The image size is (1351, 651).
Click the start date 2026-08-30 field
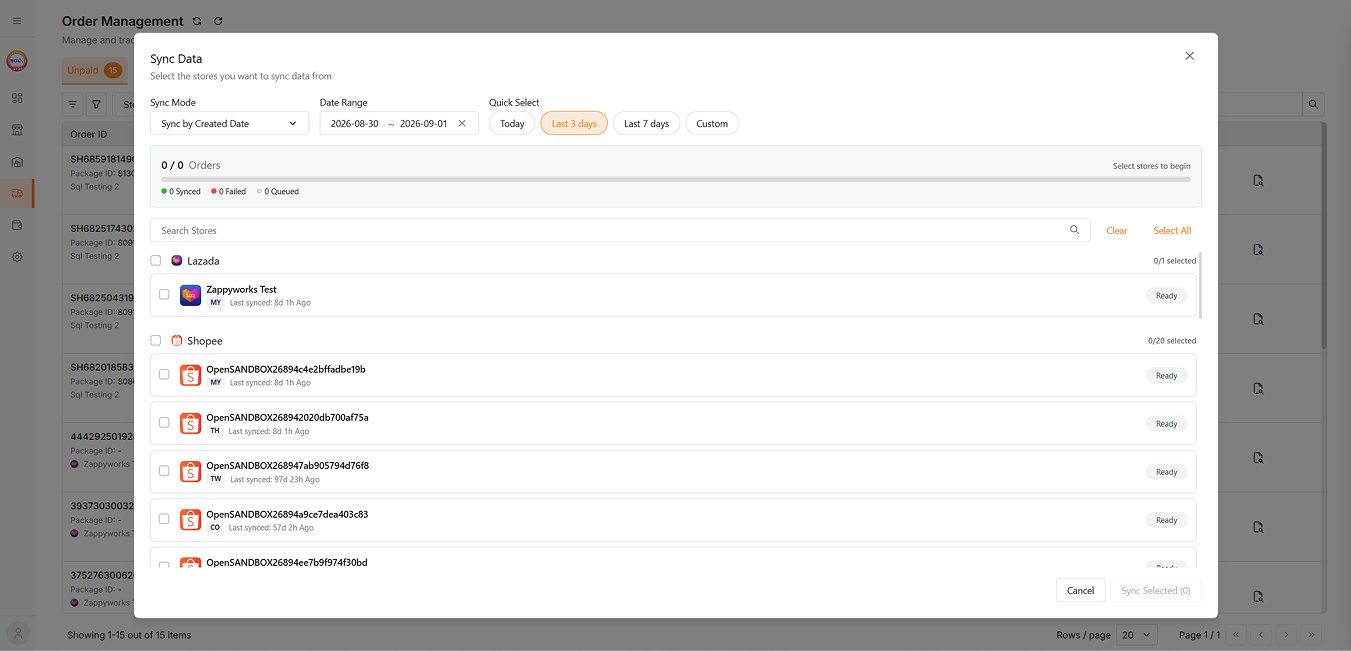355,124
